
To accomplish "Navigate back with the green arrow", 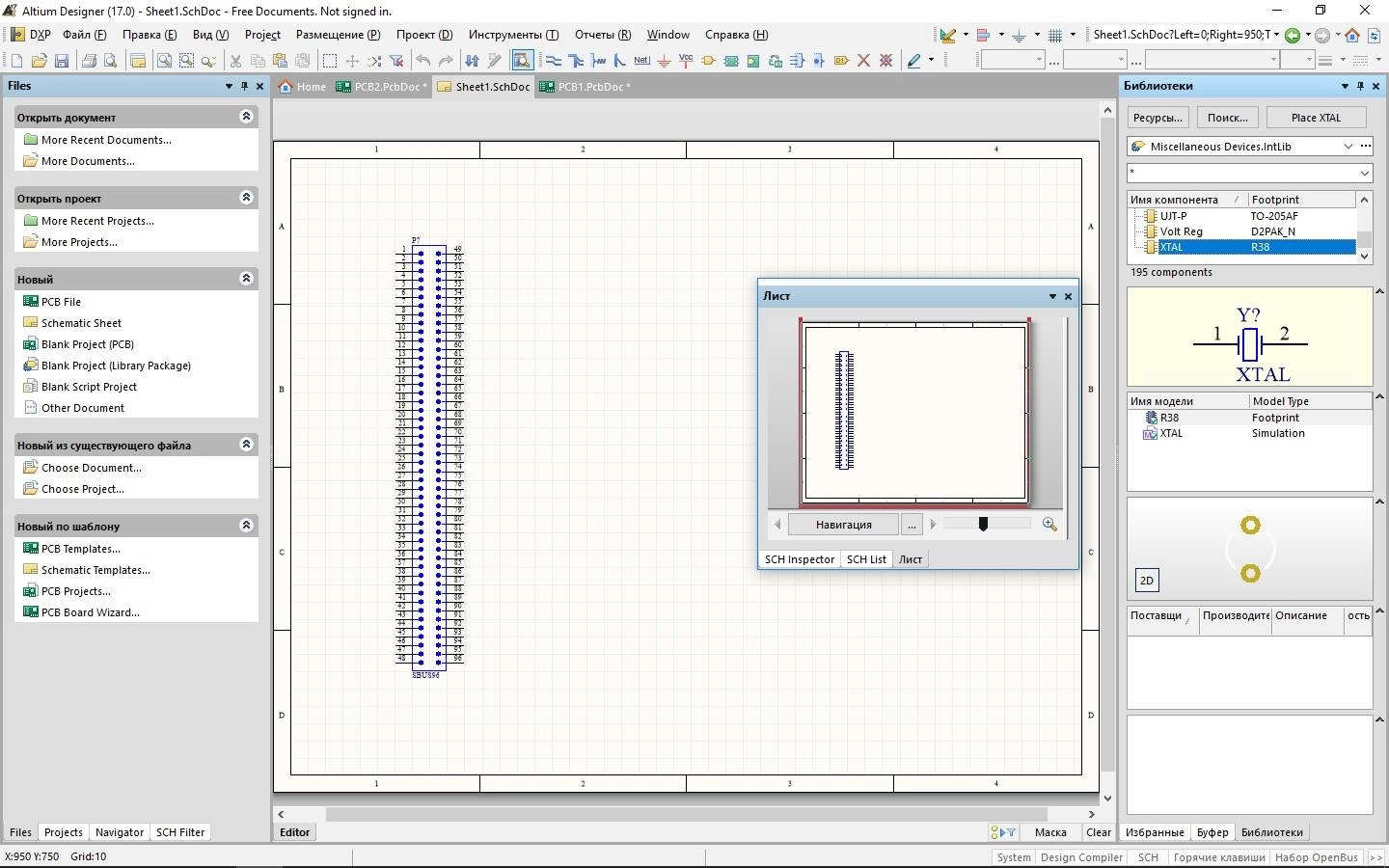I will (x=1293, y=35).
